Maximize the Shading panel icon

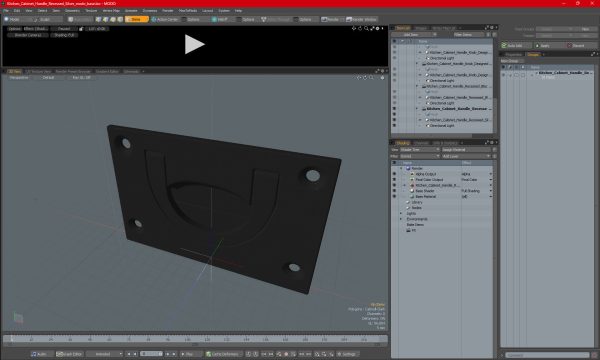(x=487, y=142)
